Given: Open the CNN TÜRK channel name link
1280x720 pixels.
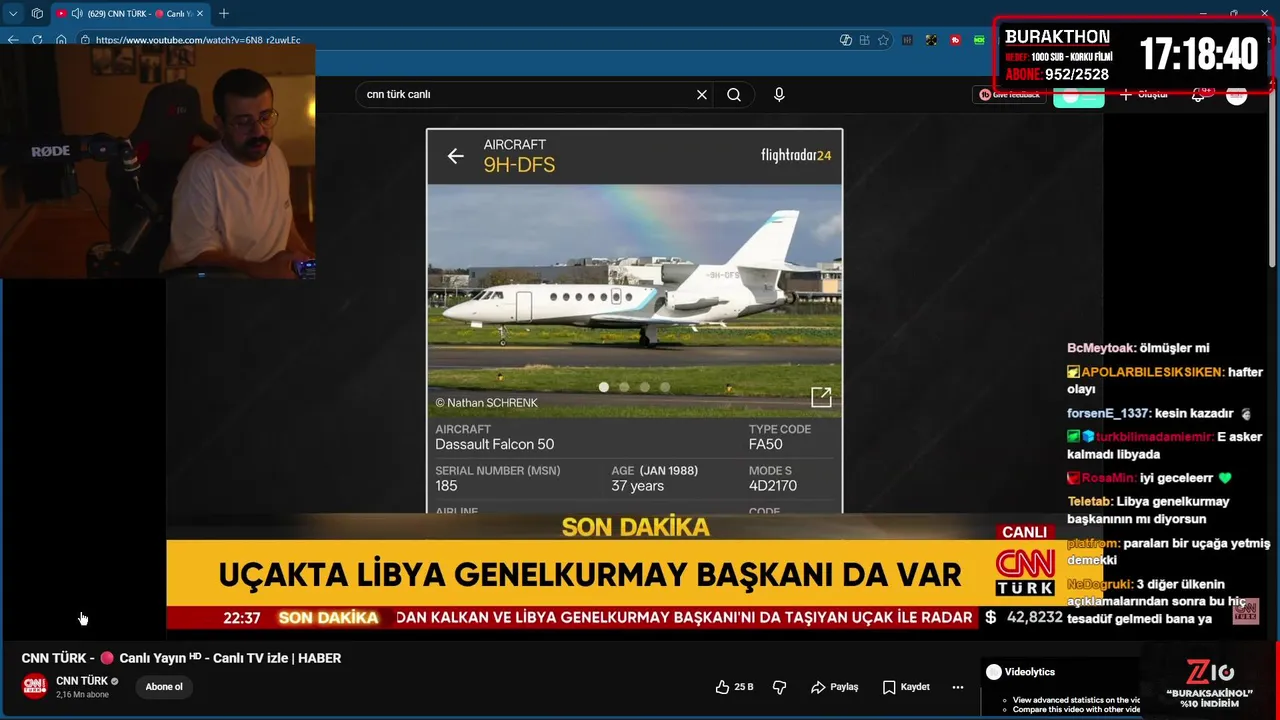Looking at the screenshot, I should pos(82,681).
